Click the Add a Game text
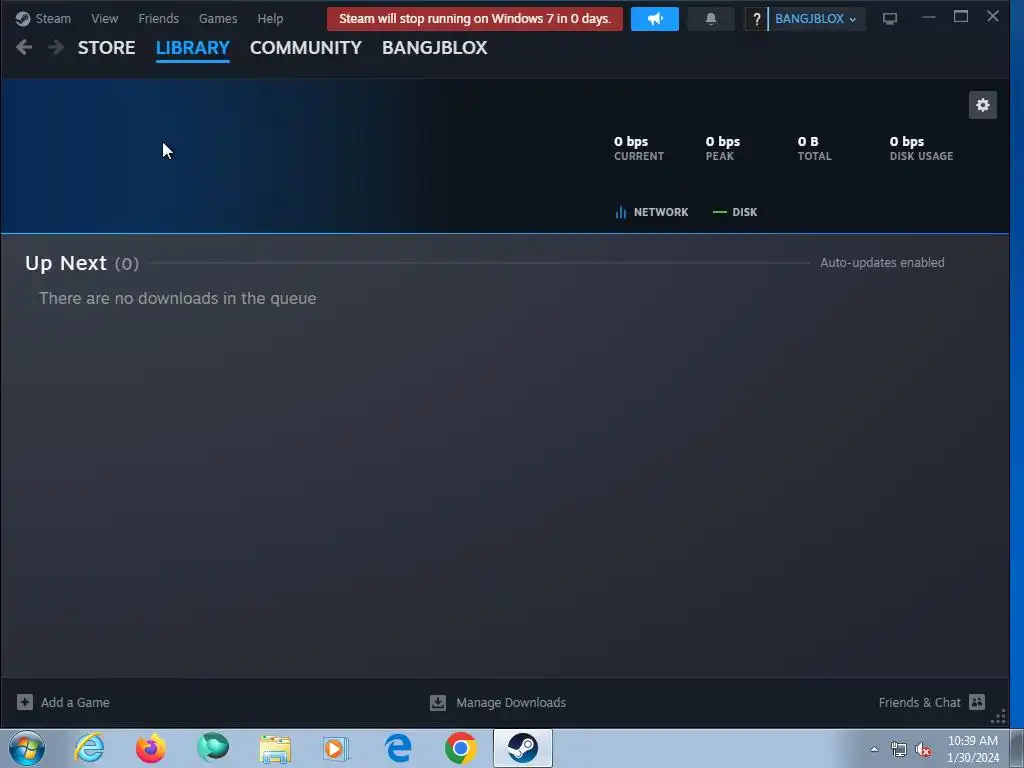1024x768 pixels. pos(75,703)
